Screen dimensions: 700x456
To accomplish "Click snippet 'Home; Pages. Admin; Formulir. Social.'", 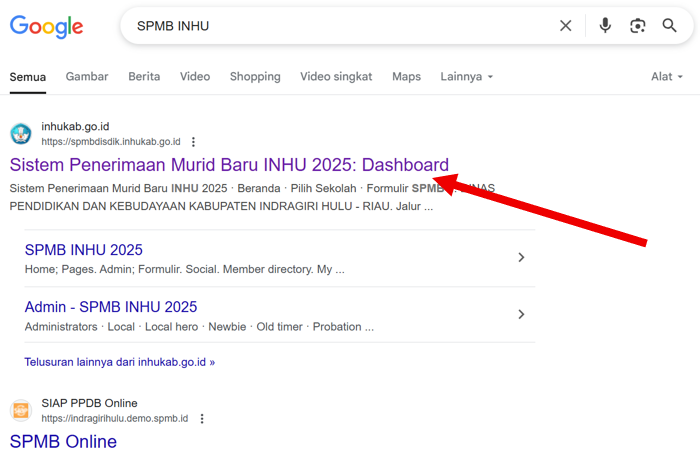I will (121, 269).
